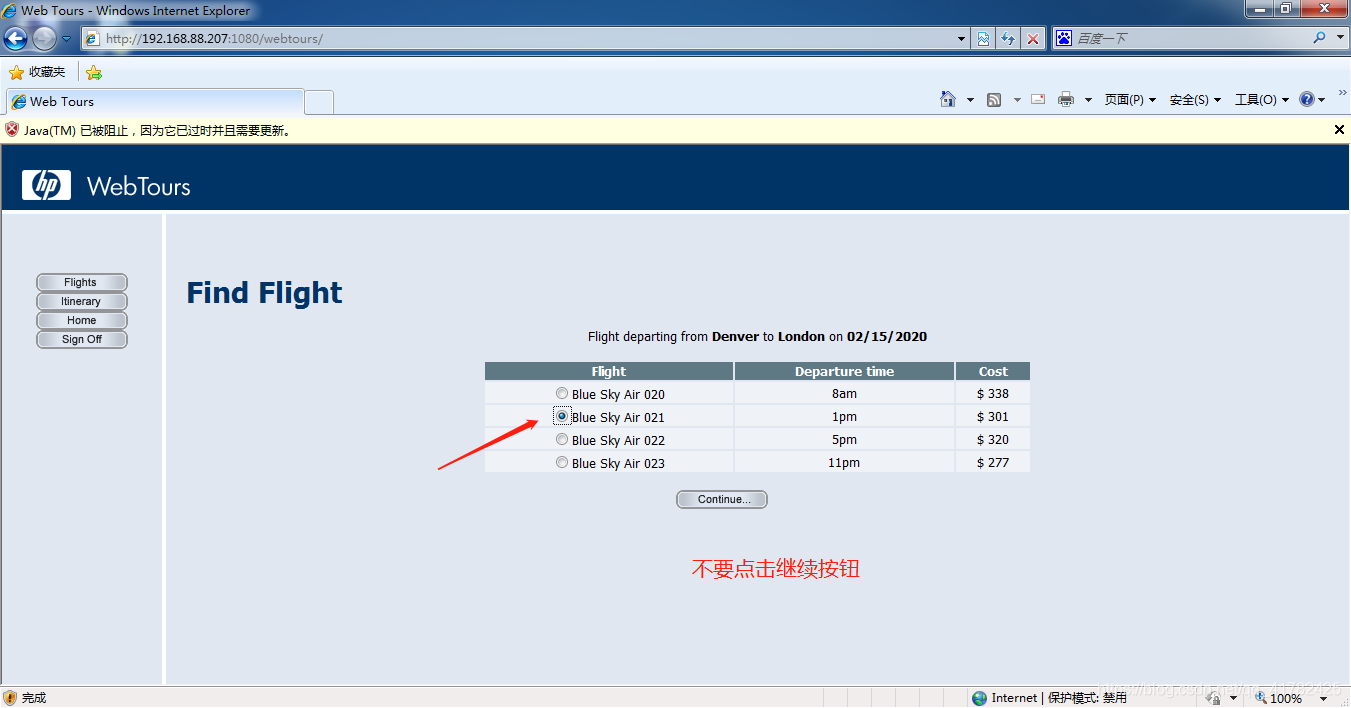This screenshot has width=1351, height=708.
Task: Click the Sign Off sidebar button
Action: (82, 339)
